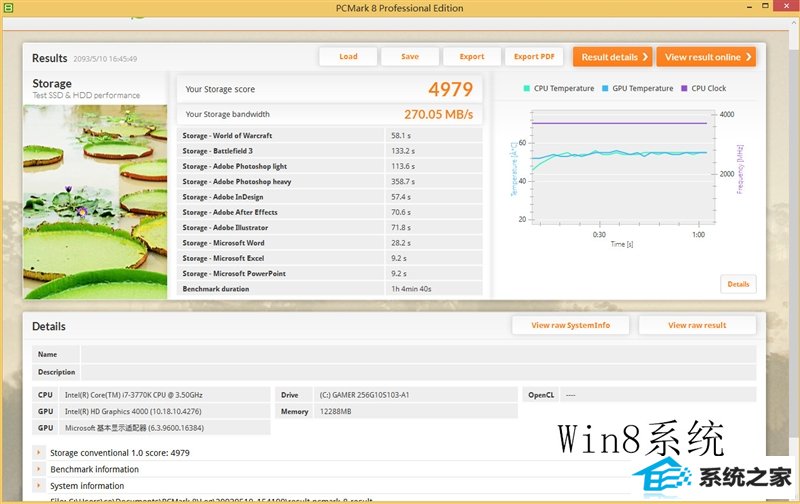
Task: Minimize the PCMark 8 window
Action: click(749, 7)
